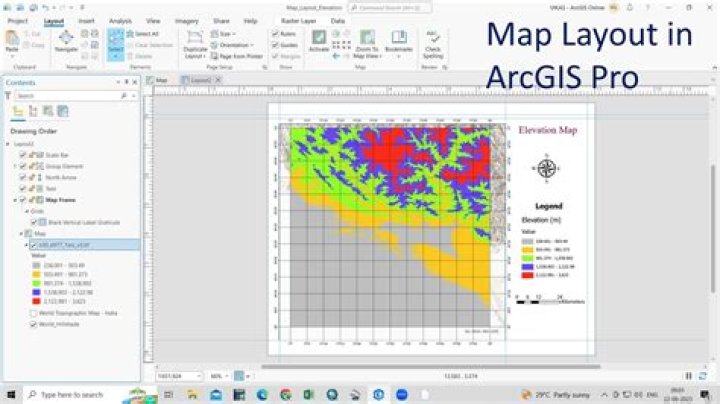Select the third Contents list-by icon
The image size is (720, 404).
(x=48, y=111)
